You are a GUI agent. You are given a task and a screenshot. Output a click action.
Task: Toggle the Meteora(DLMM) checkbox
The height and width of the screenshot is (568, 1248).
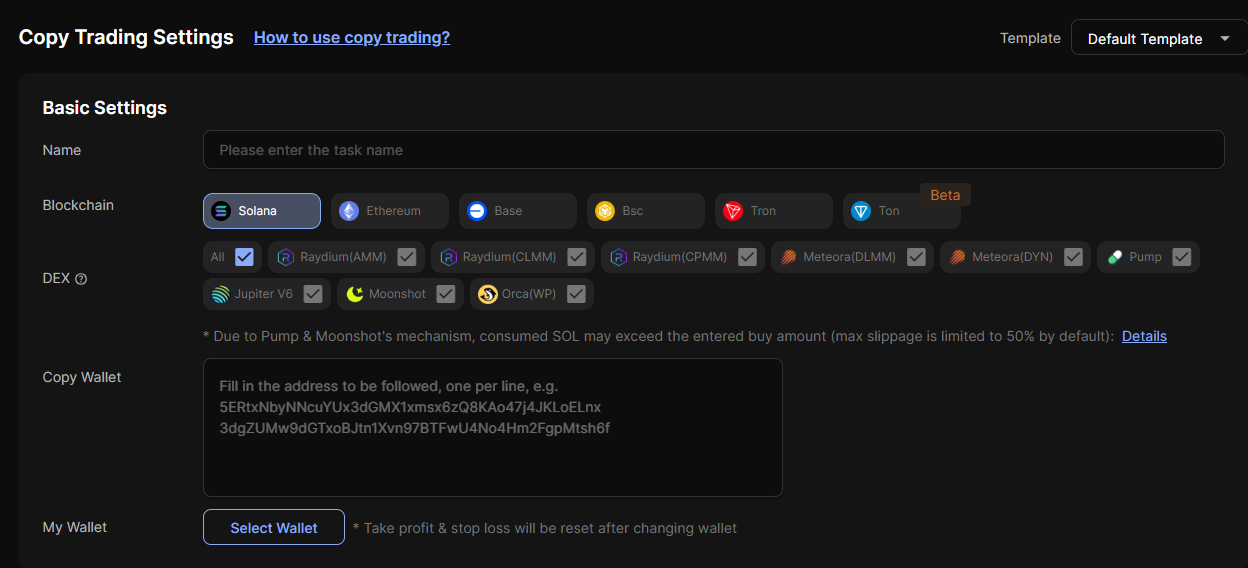click(916, 257)
